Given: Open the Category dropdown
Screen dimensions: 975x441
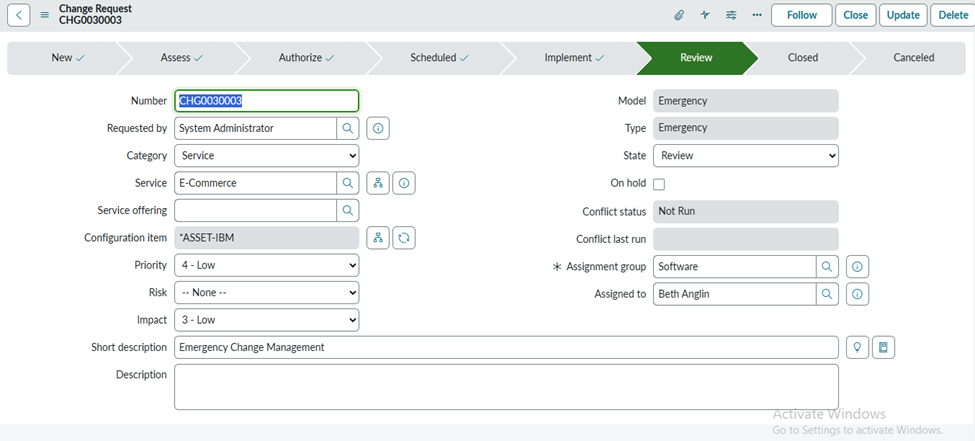Looking at the screenshot, I should point(266,156).
